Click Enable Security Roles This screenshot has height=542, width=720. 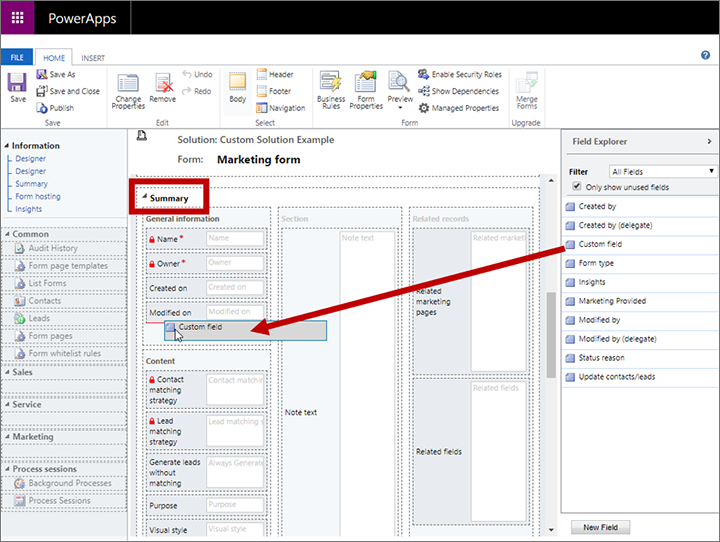[x=460, y=74]
